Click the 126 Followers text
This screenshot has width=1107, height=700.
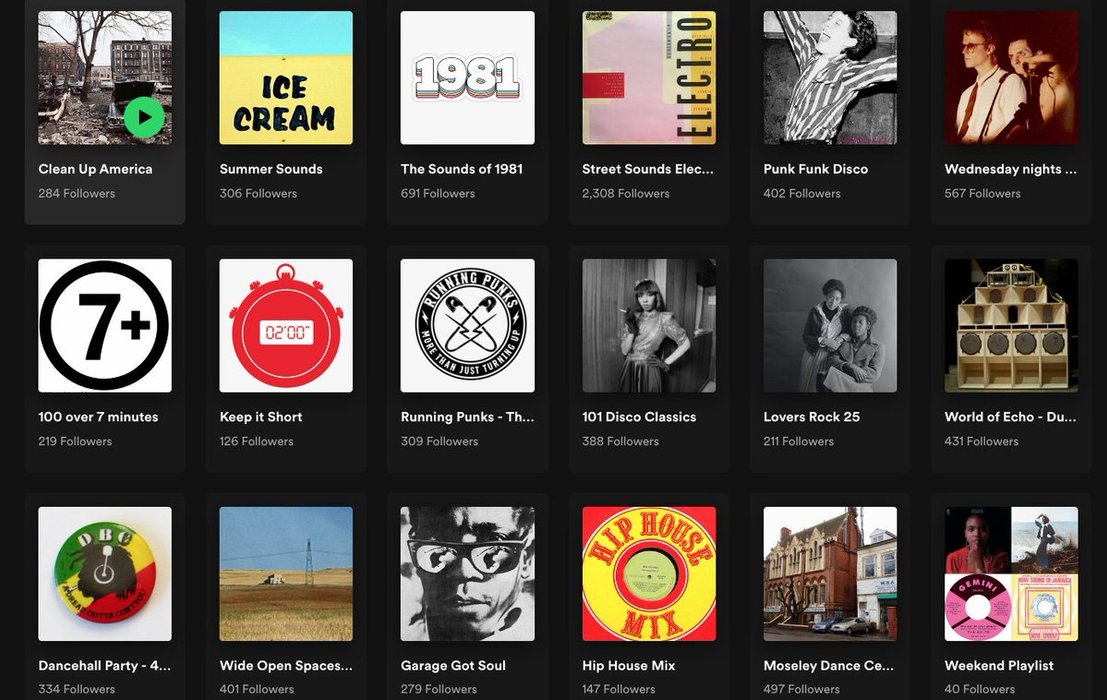pyautogui.click(x=256, y=441)
